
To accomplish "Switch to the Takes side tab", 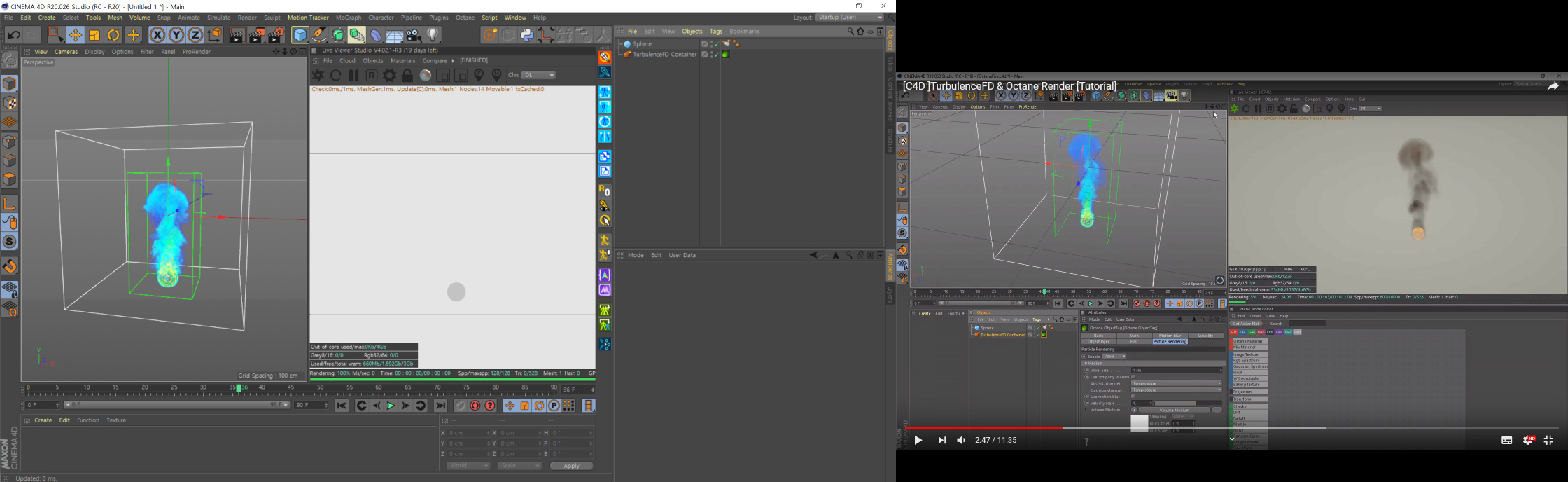I will pyautogui.click(x=890, y=64).
